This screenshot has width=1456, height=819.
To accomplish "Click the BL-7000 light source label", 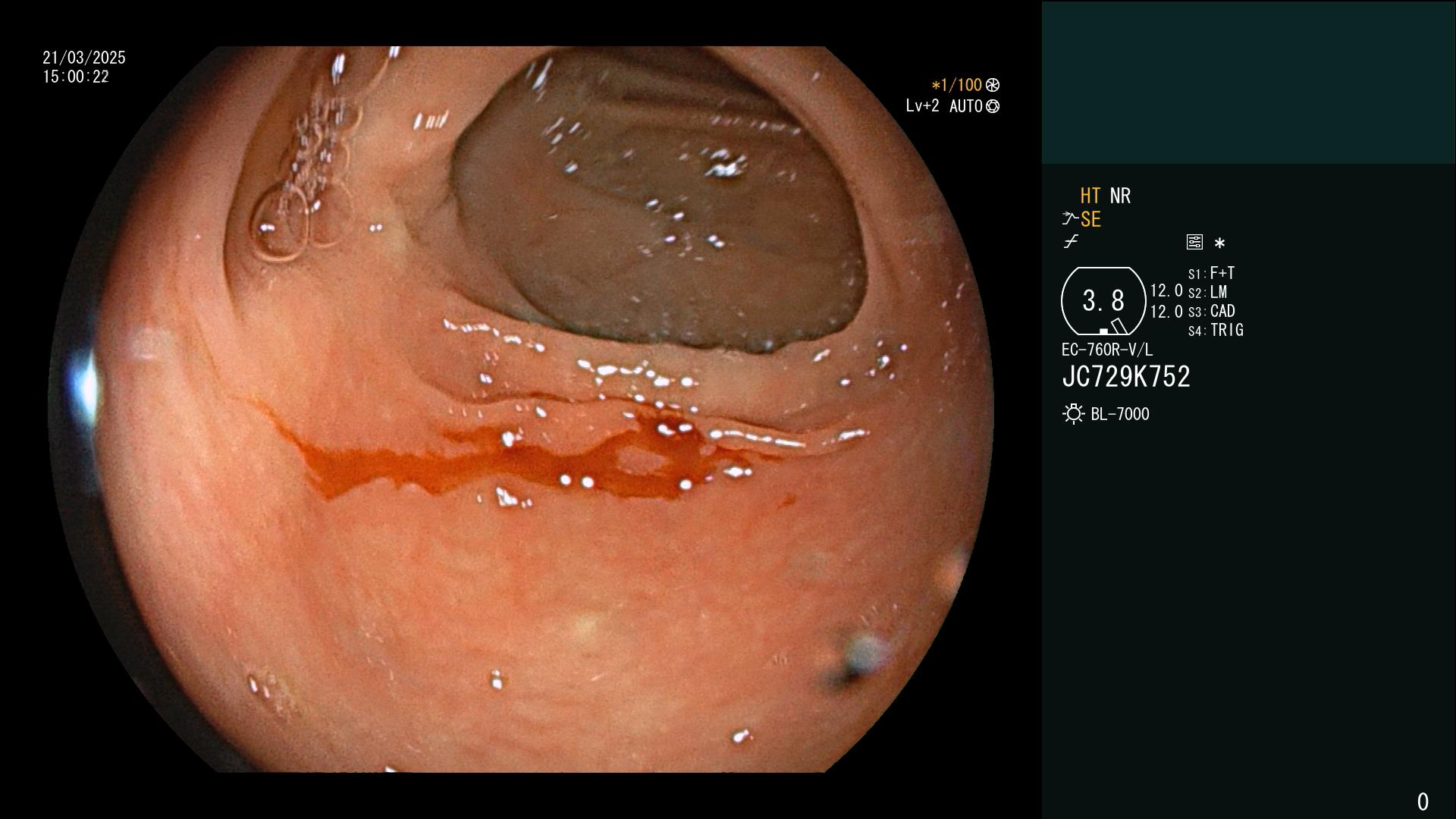I will pos(1120,414).
